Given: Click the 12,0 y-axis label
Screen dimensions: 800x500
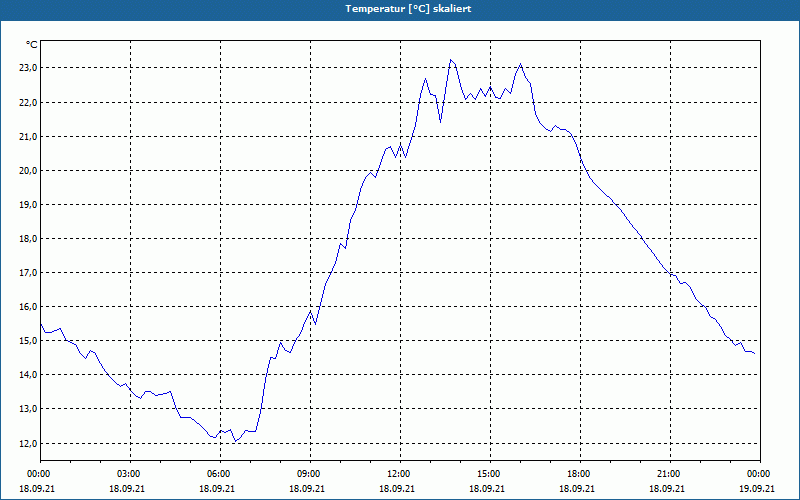Looking at the screenshot, I should (29, 443).
